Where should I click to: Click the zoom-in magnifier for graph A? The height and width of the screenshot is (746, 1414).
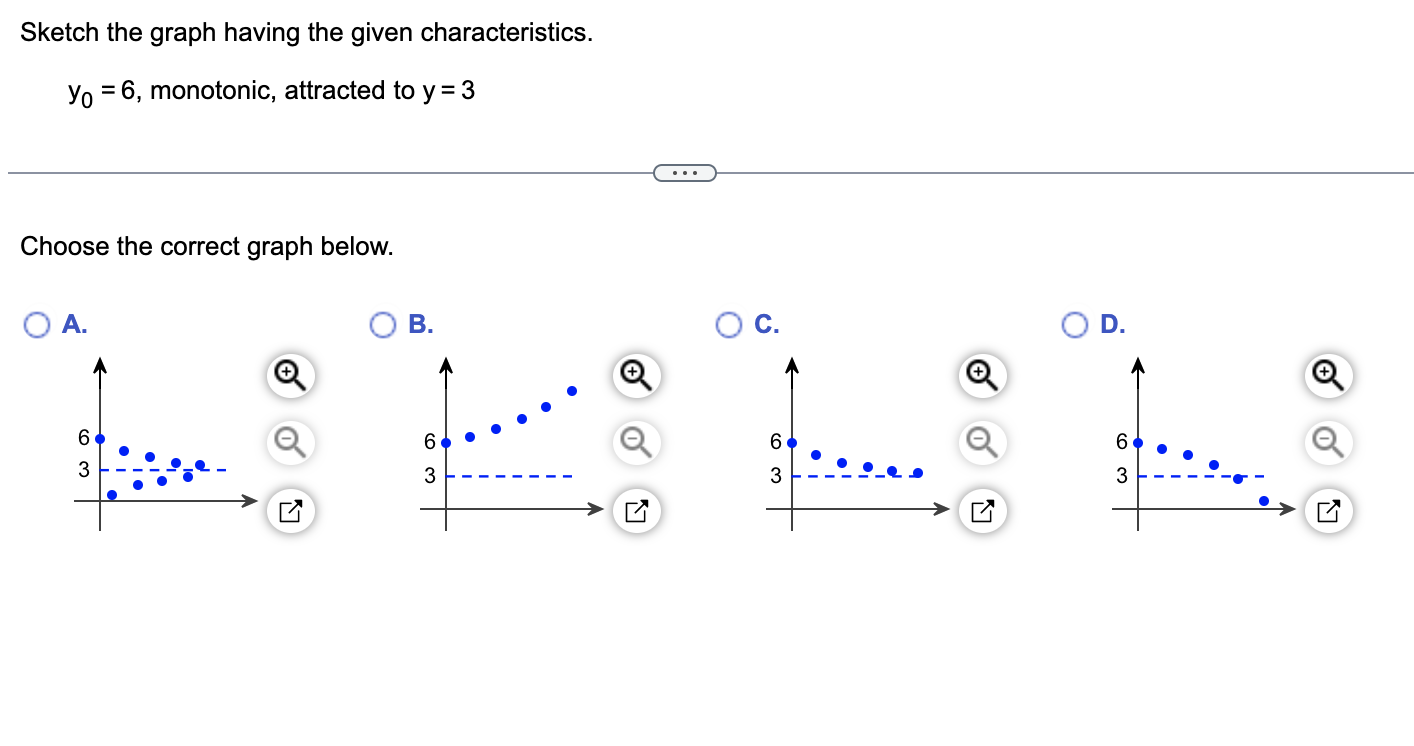point(289,376)
